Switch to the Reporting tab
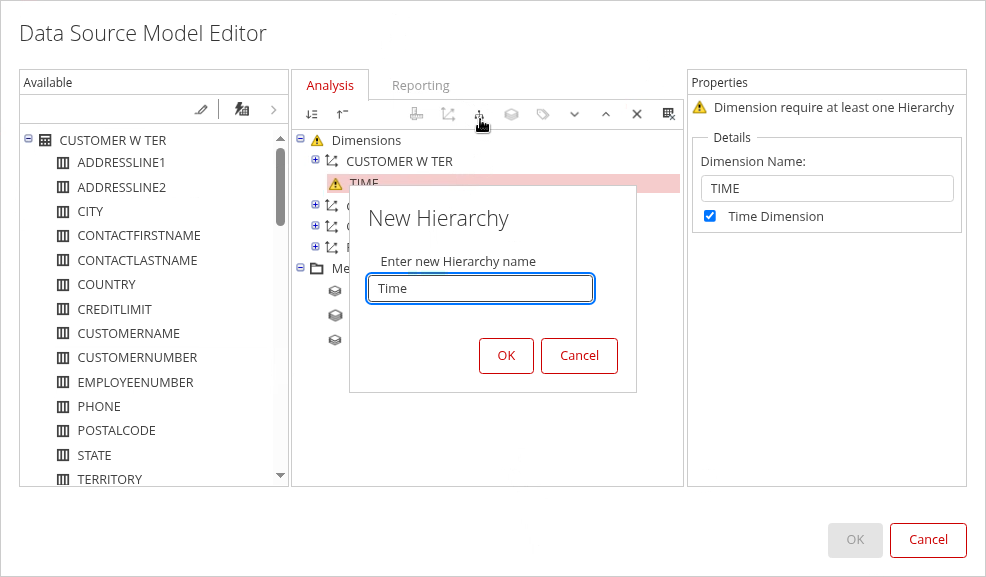 click(x=420, y=86)
